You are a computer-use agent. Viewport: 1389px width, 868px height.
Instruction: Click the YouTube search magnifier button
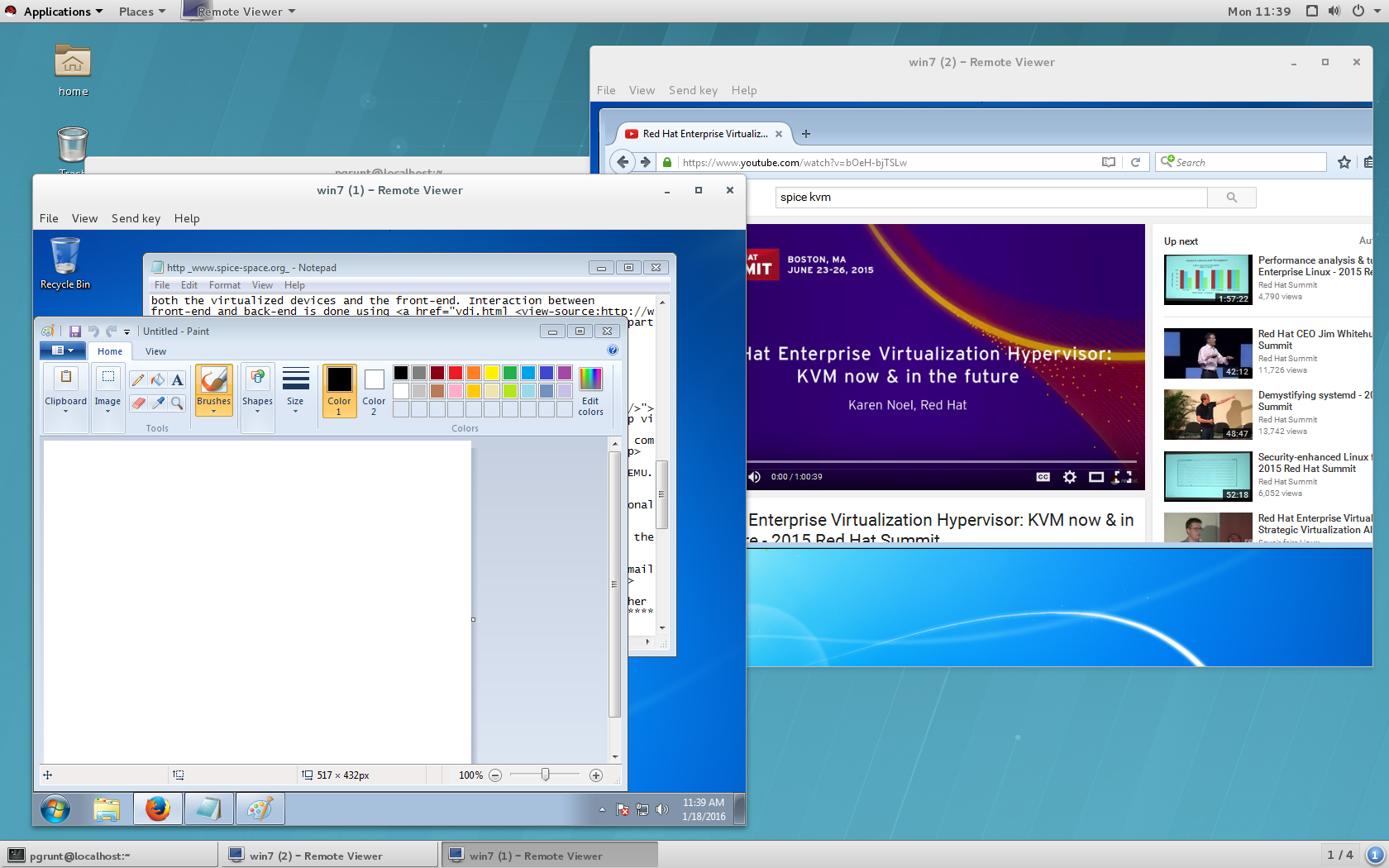click(1232, 198)
